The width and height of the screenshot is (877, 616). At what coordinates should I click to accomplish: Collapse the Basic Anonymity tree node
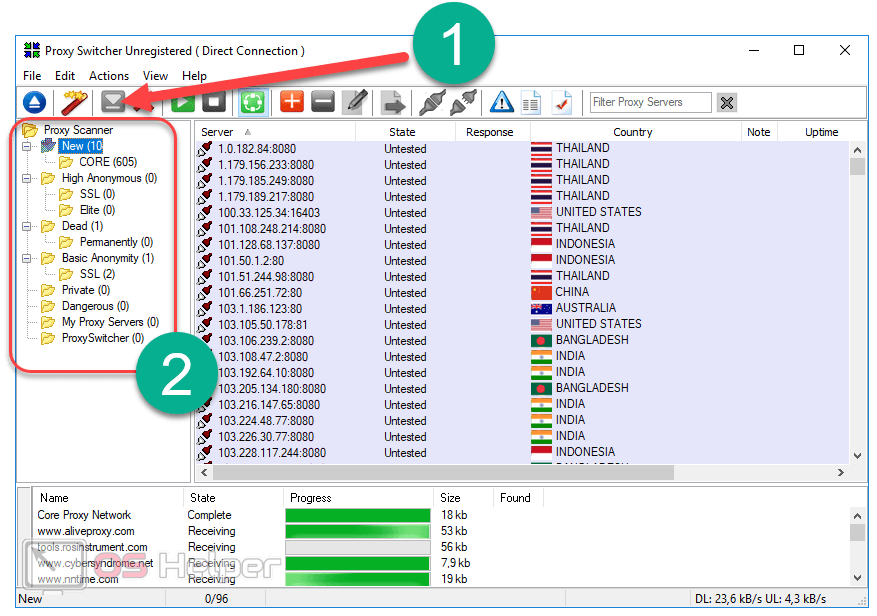tap(27, 258)
